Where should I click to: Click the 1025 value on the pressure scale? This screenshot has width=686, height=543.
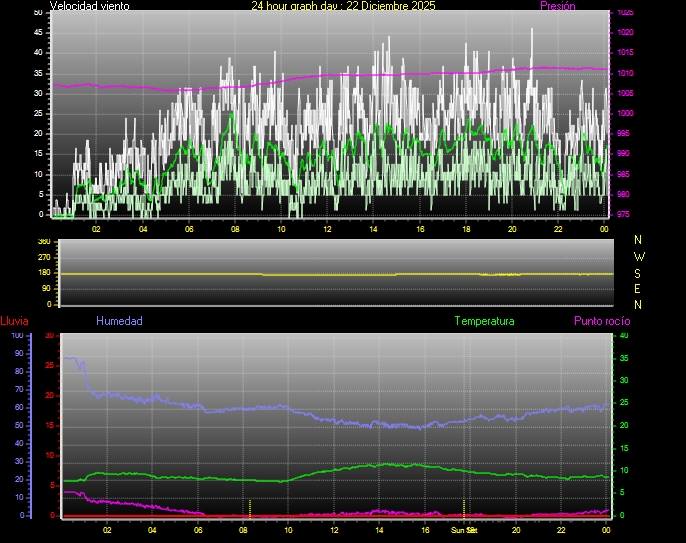625,13
